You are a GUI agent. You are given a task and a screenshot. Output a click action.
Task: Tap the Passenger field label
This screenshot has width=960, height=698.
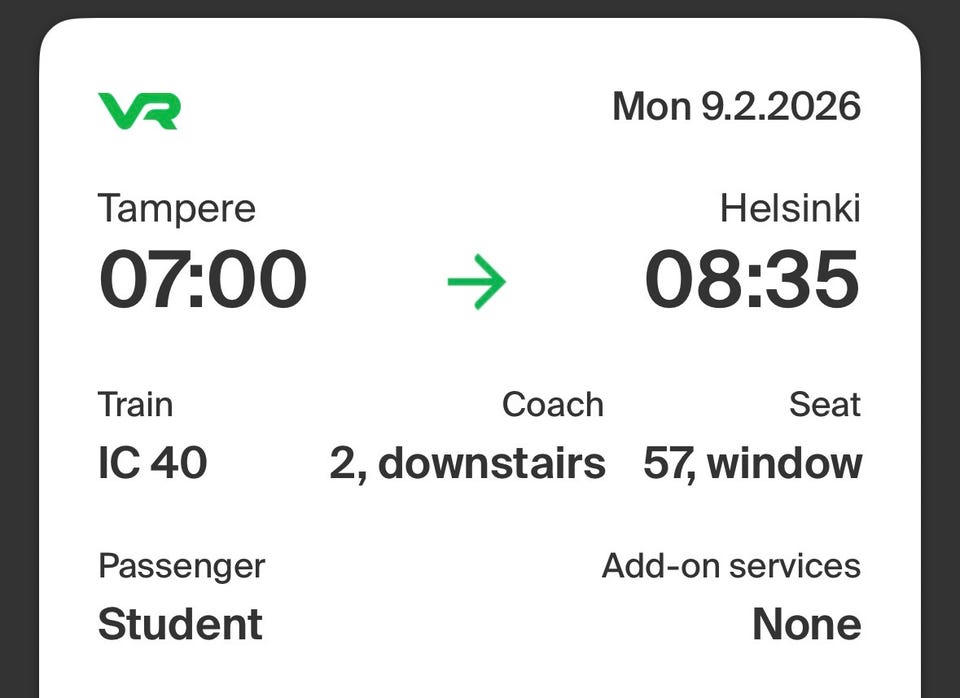[x=181, y=566]
